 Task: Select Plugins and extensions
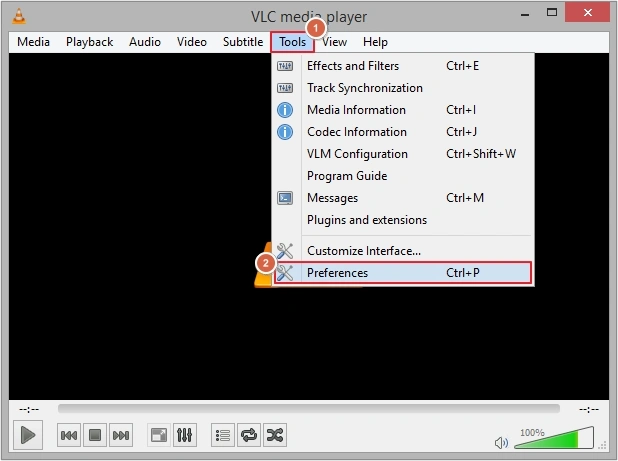click(x=402, y=220)
